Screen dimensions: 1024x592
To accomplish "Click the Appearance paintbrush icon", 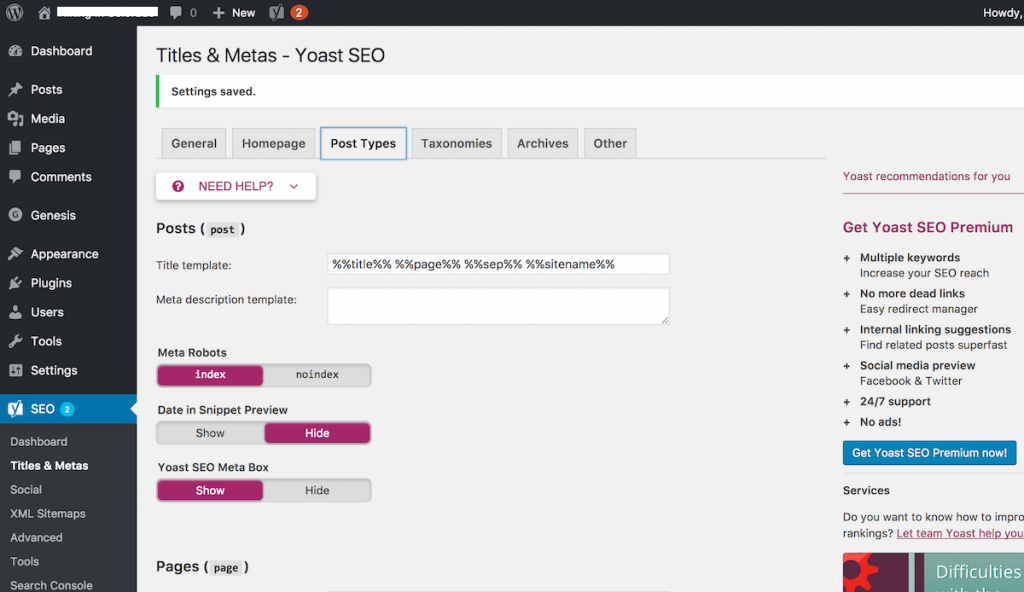I will click(16, 254).
